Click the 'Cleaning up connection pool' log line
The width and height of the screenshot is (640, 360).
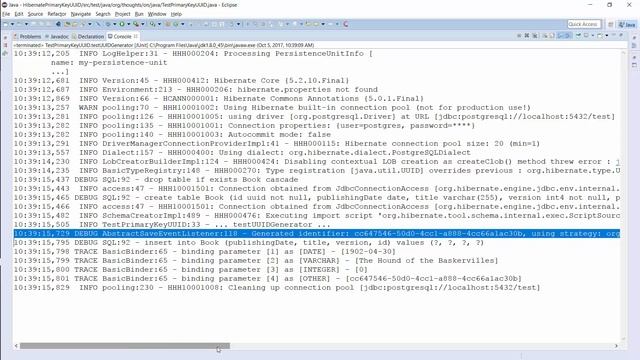[x=277, y=287]
